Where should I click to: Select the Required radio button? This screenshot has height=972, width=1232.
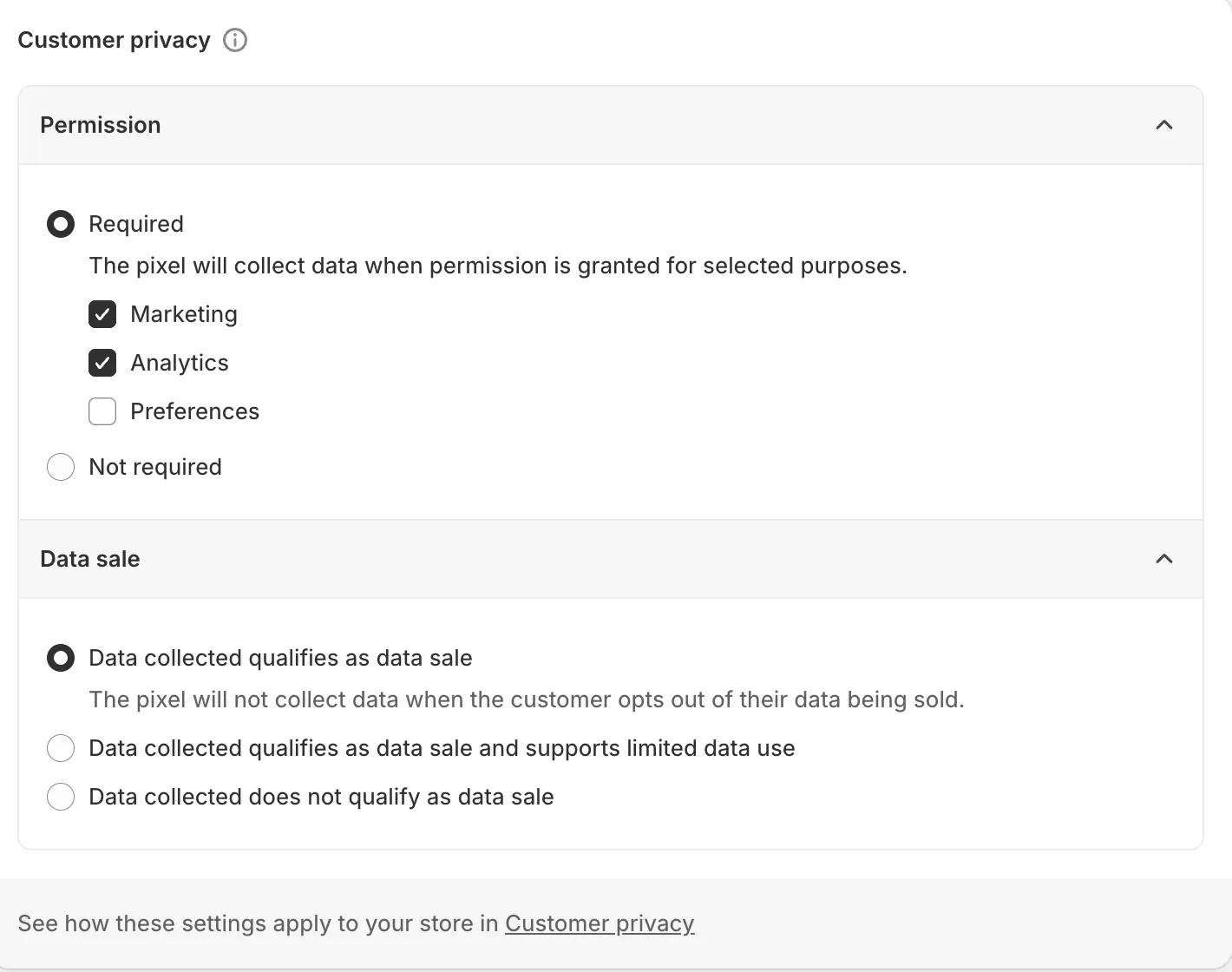coord(61,224)
